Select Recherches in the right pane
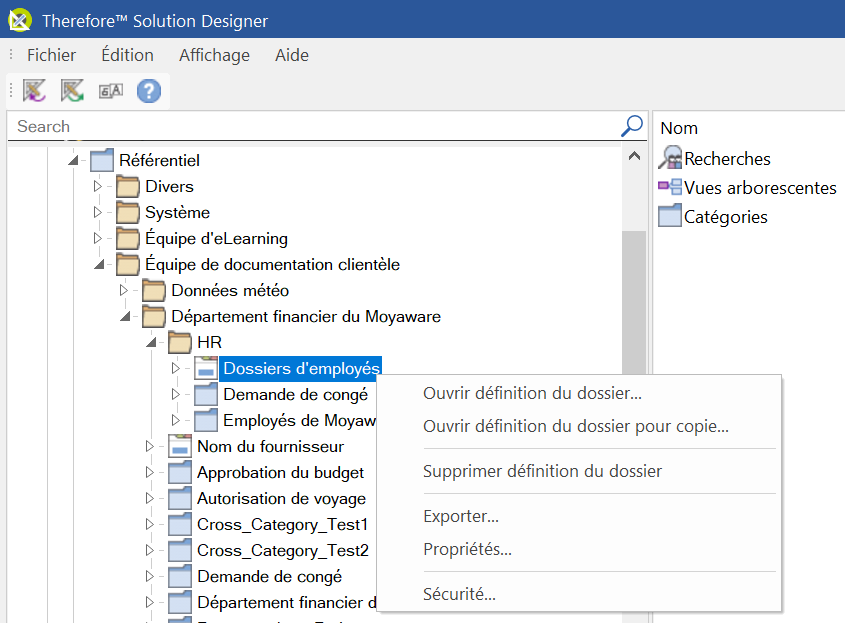The height and width of the screenshot is (623, 845). (x=727, y=159)
